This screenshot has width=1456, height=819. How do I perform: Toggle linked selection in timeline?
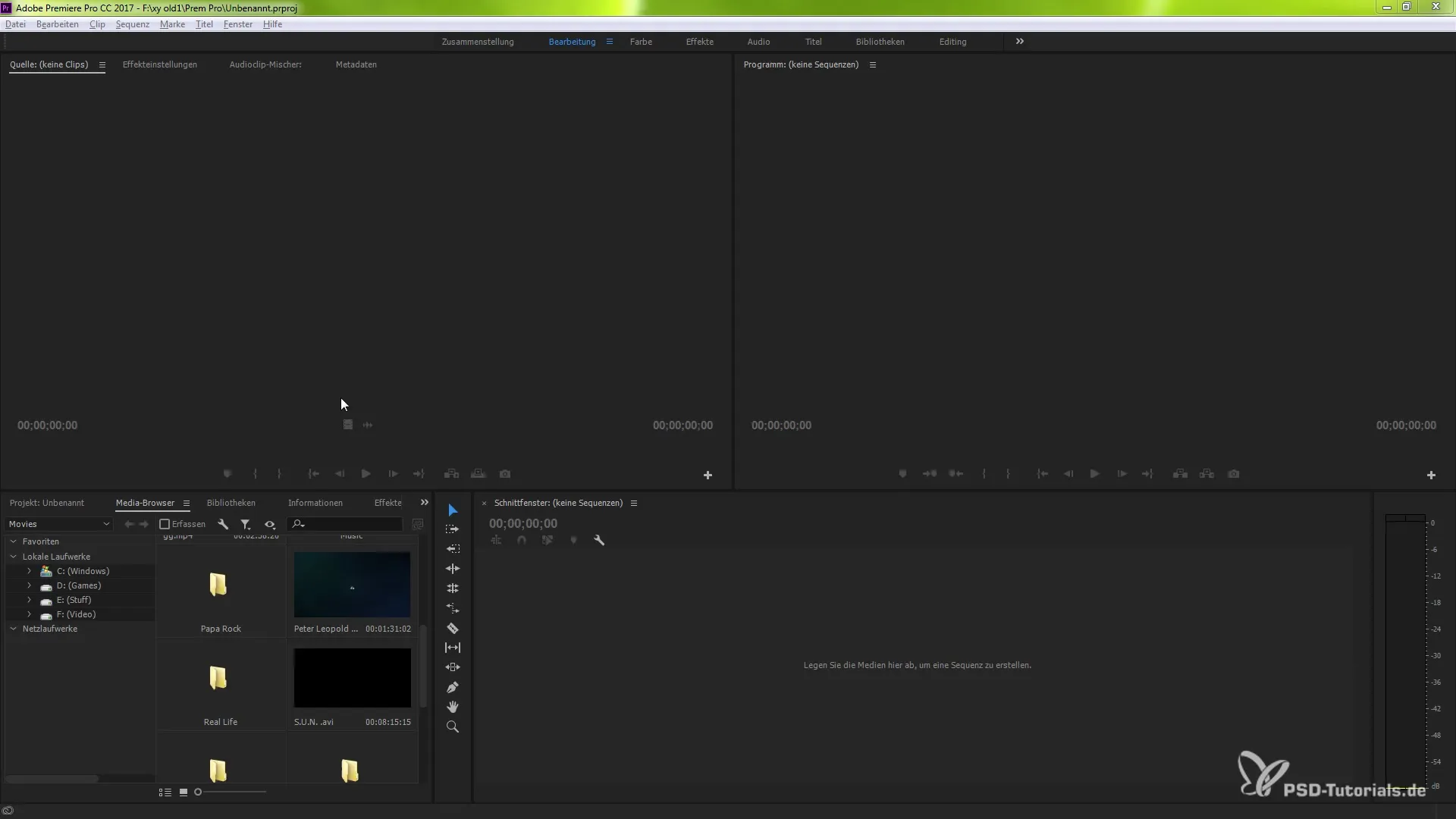[x=548, y=541]
